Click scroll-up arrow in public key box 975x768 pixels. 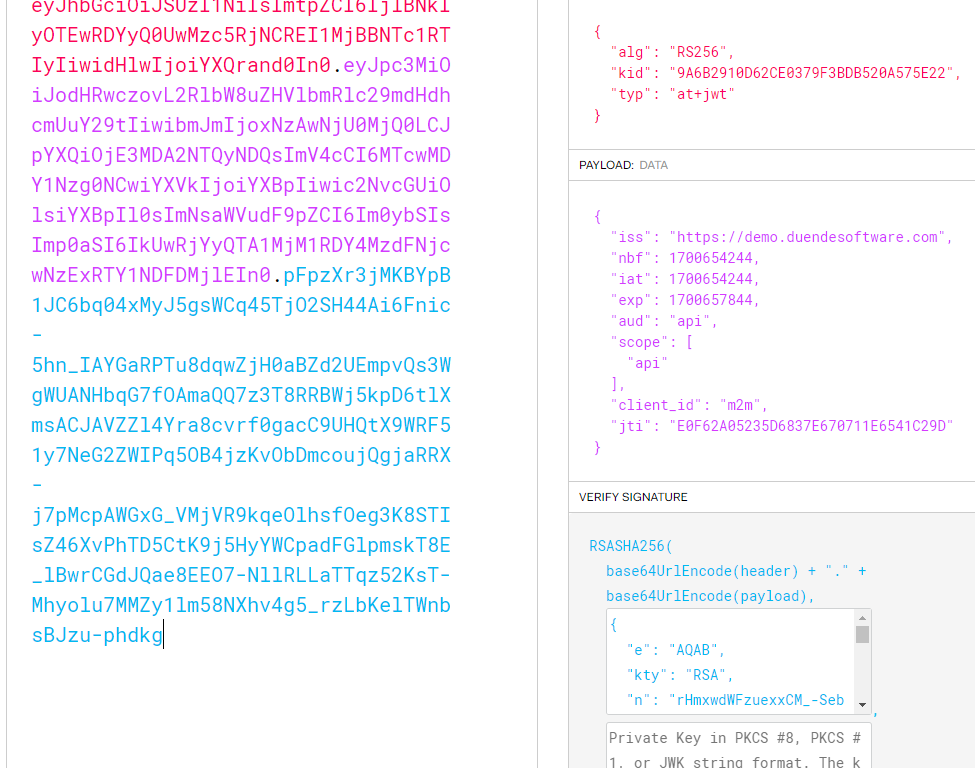pos(862,618)
